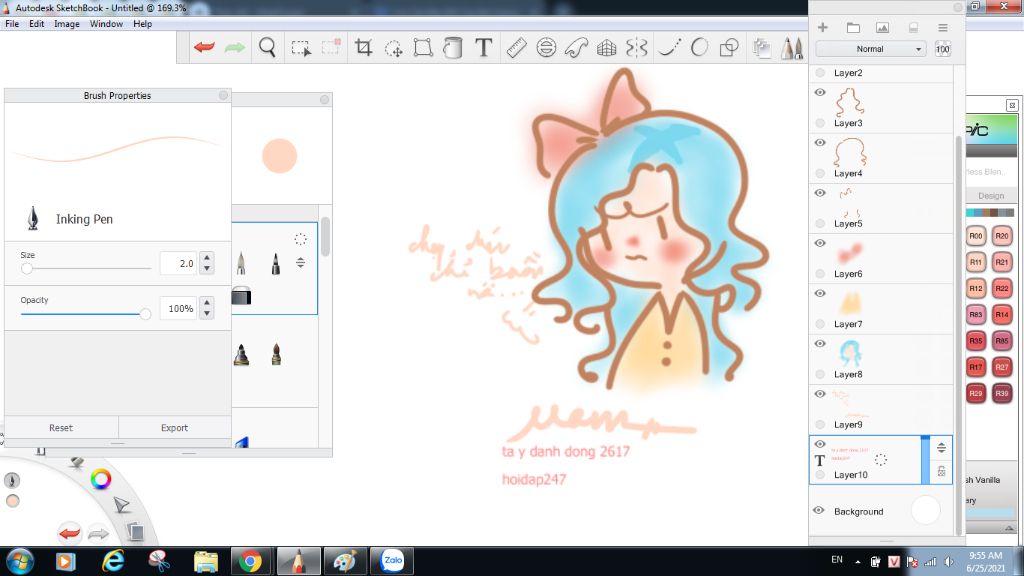The height and width of the screenshot is (576, 1024).
Task: Pick the Text tool in the toolbar
Action: pyautogui.click(x=483, y=47)
